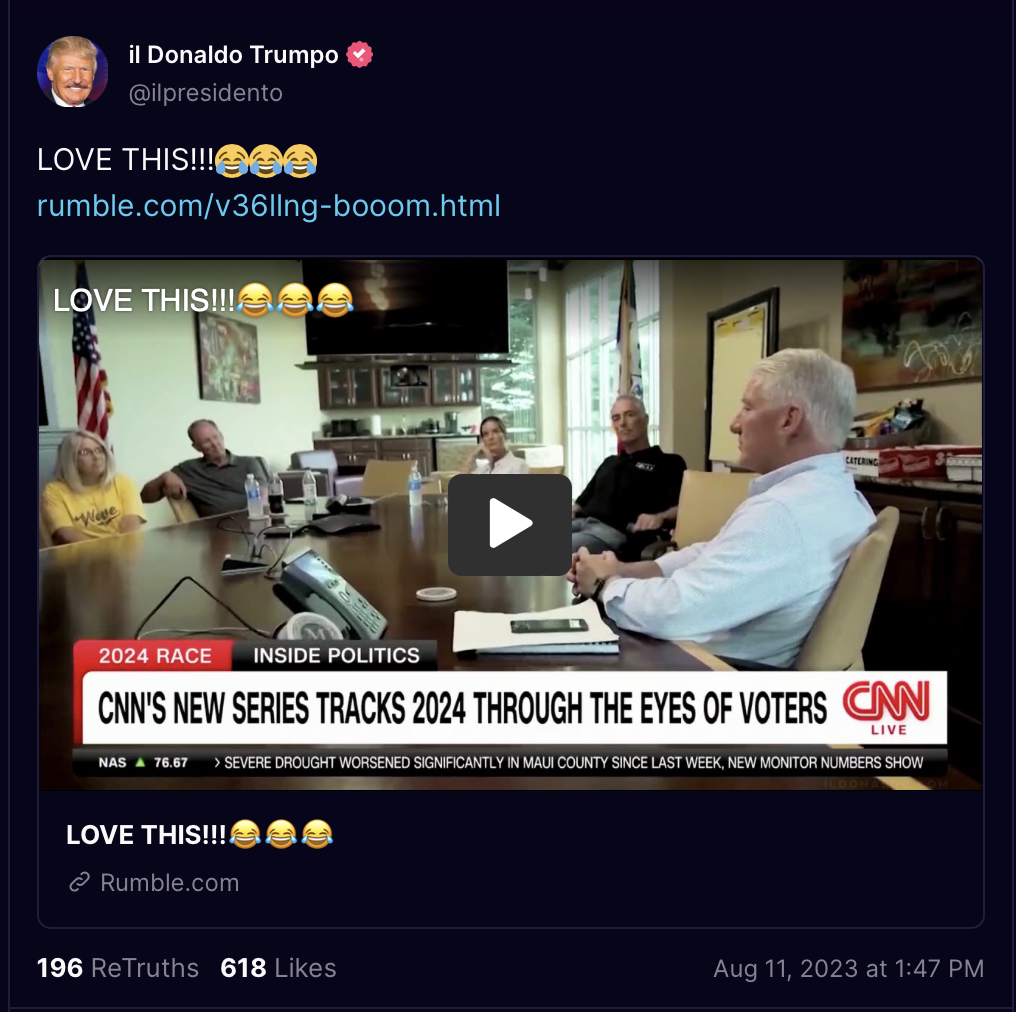Click the INSIDE POLITICS label in video

coord(336,656)
